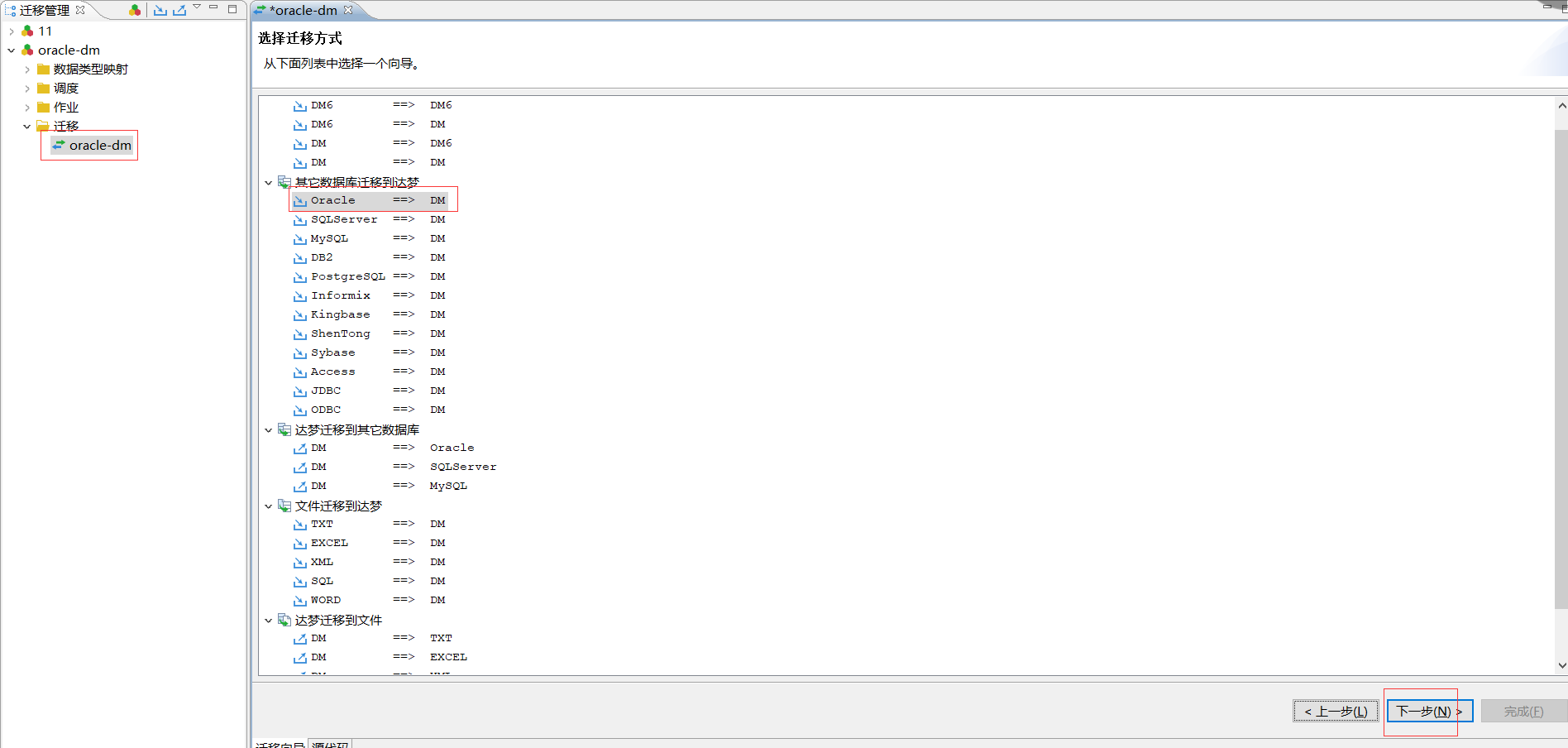Click scroll-down arrow of wizard list

(x=1561, y=665)
